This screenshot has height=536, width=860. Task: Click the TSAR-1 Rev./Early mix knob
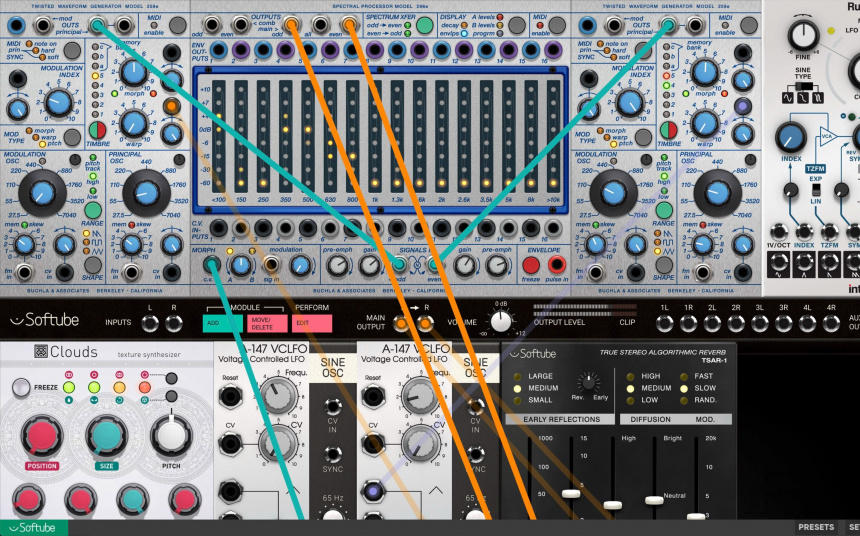pyautogui.click(x=589, y=382)
